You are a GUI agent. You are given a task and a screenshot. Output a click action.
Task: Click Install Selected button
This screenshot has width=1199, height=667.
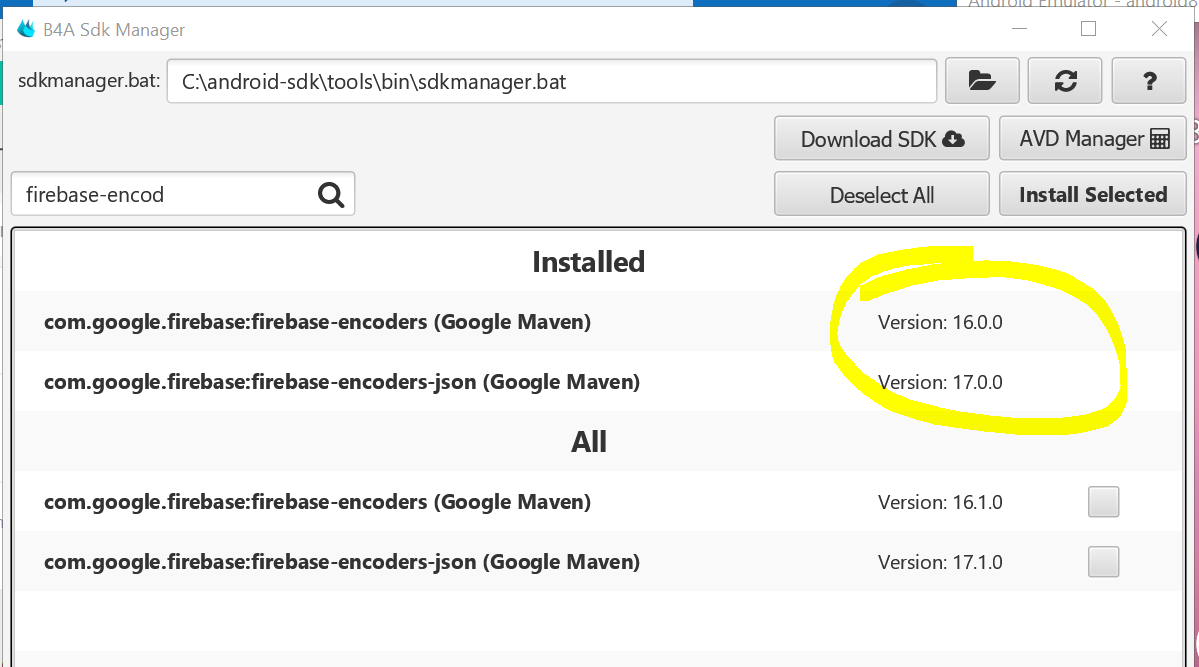(x=1093, y=195)
